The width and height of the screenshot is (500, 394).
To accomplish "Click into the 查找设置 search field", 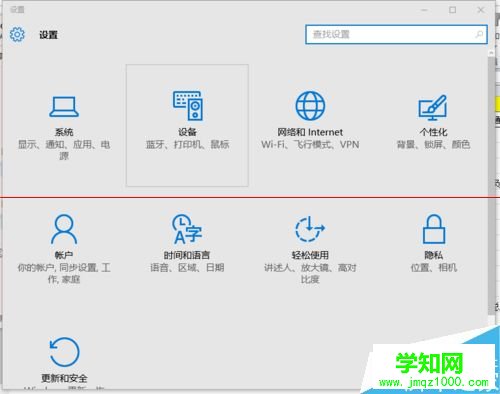I will coord(396,34).
